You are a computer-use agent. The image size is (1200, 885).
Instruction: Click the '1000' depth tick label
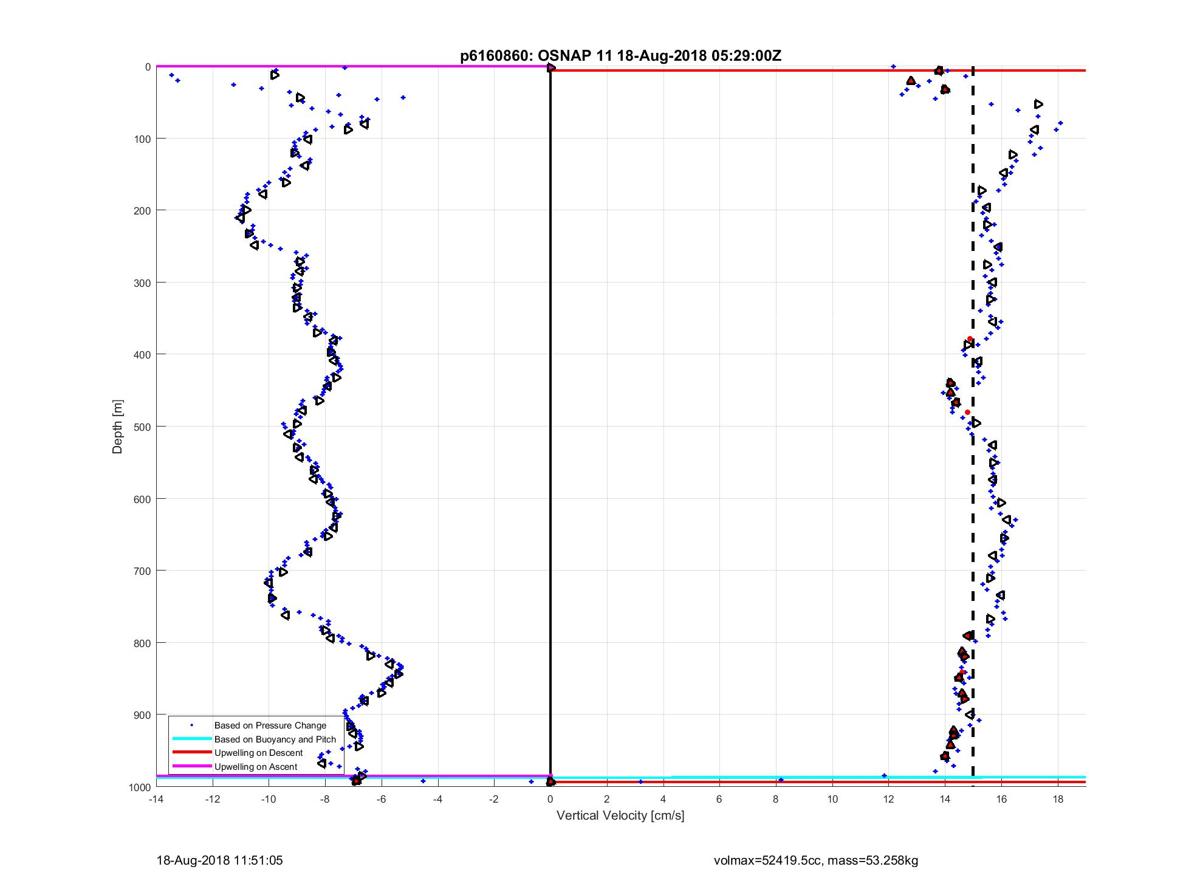pos(138,787)
